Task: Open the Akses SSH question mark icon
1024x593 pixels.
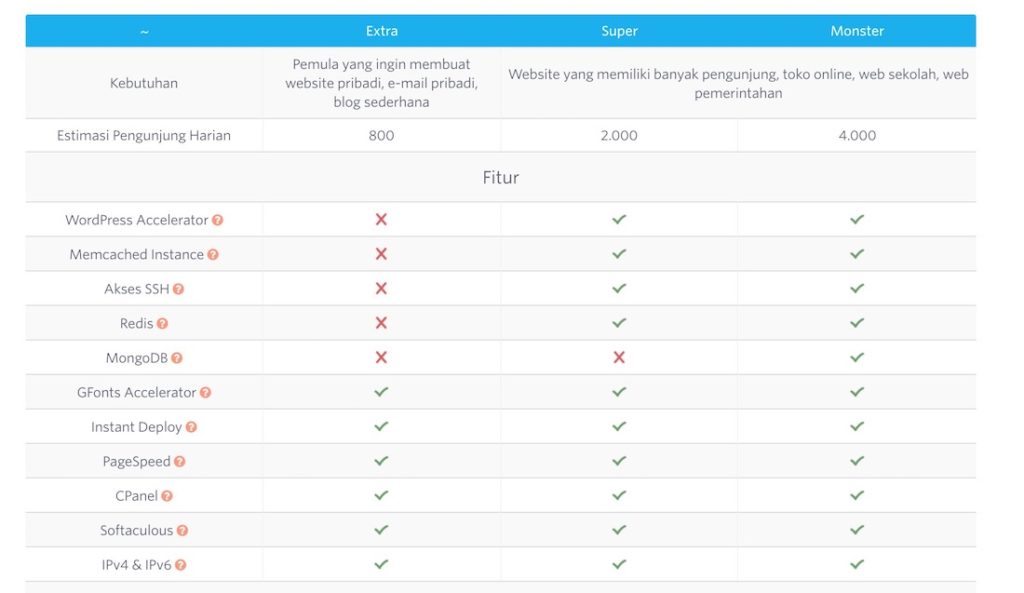Action: [x=178, y=288]
